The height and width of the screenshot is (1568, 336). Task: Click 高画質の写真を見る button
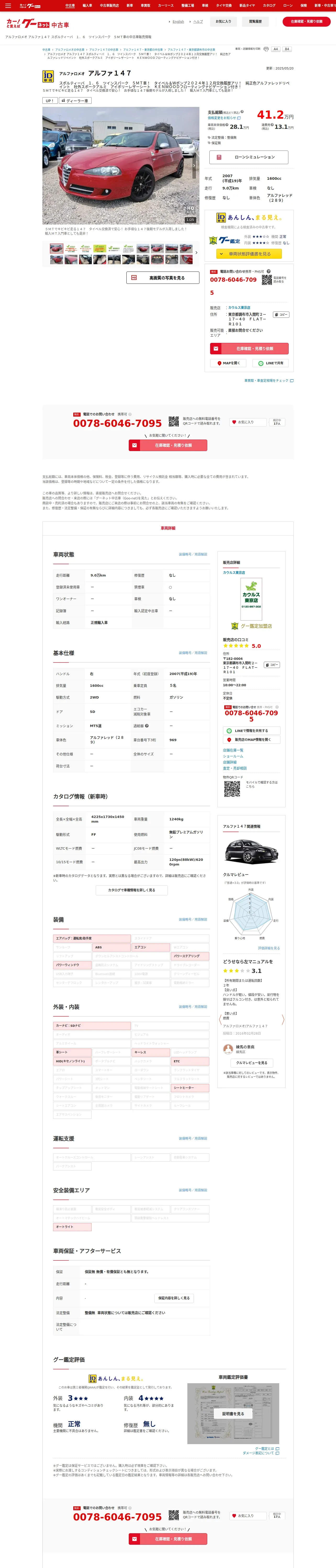[x=163, y=278]
